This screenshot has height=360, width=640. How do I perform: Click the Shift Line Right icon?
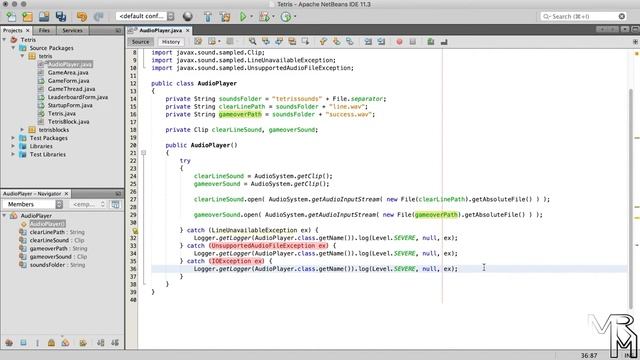(381, 41)
